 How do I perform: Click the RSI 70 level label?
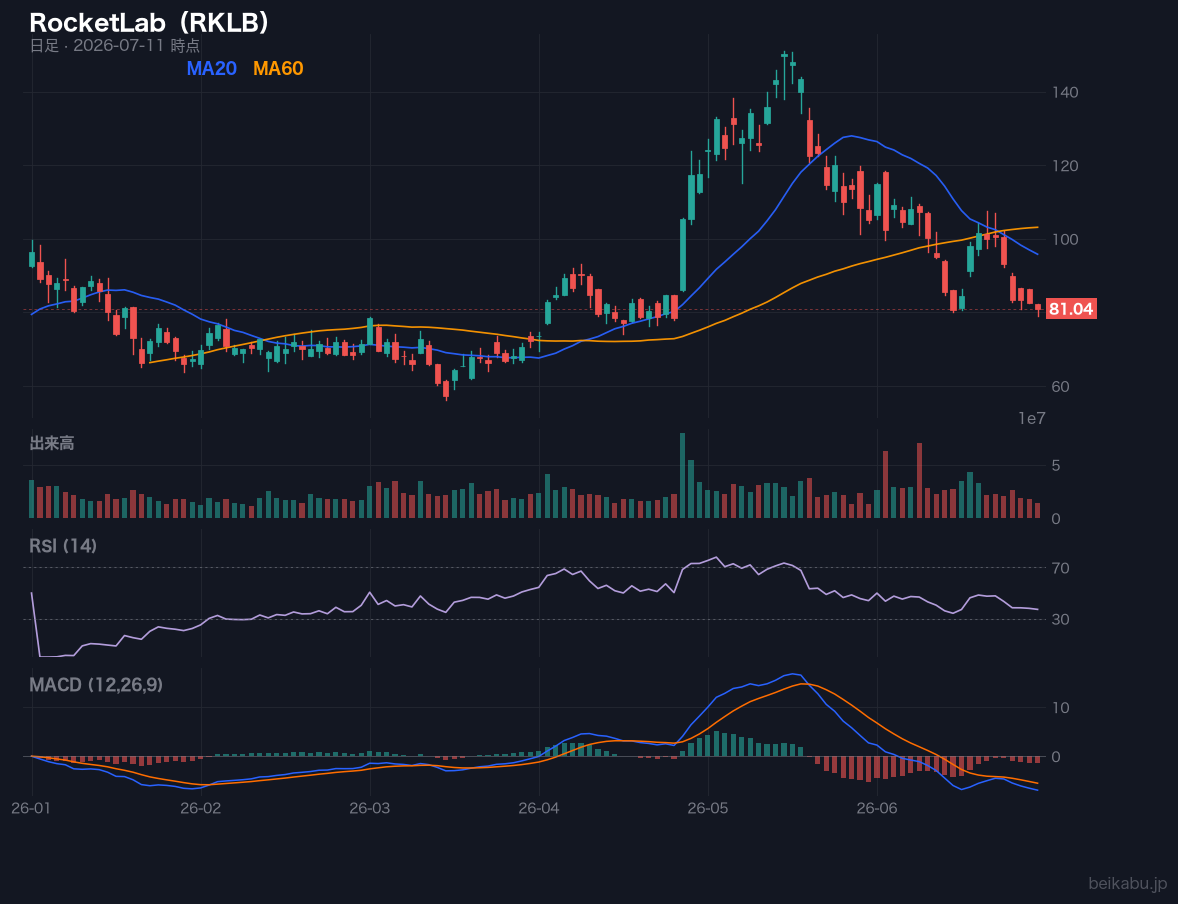[1060, 568]
